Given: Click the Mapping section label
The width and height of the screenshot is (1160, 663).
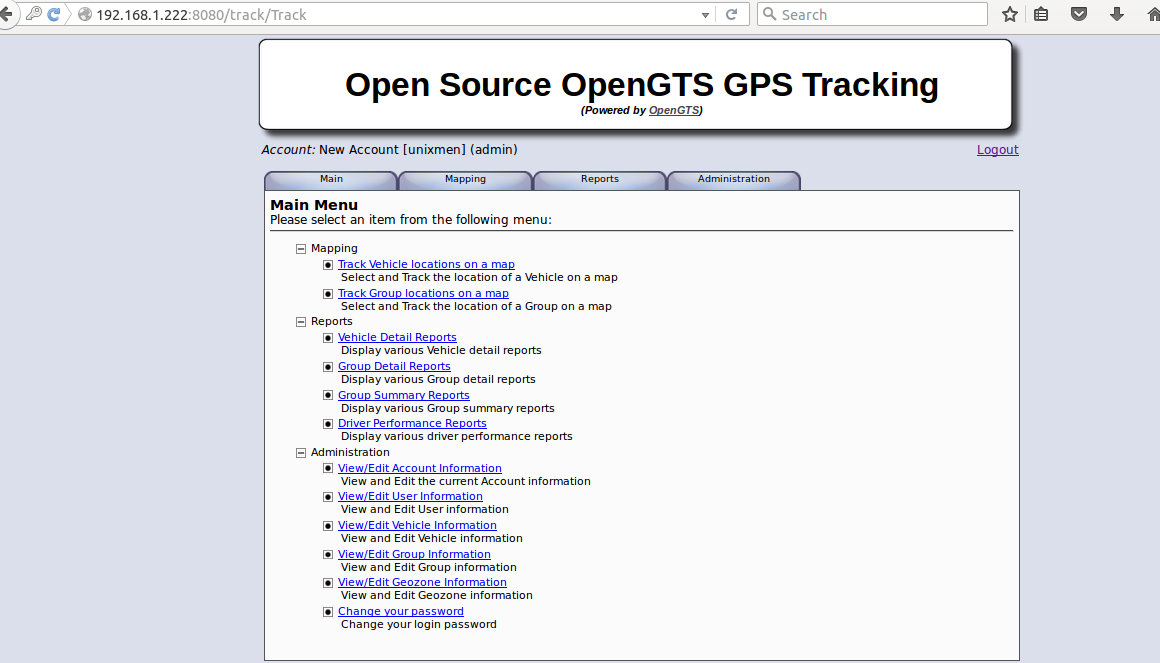Looking at the screenshot, I should tap(334, 249).
